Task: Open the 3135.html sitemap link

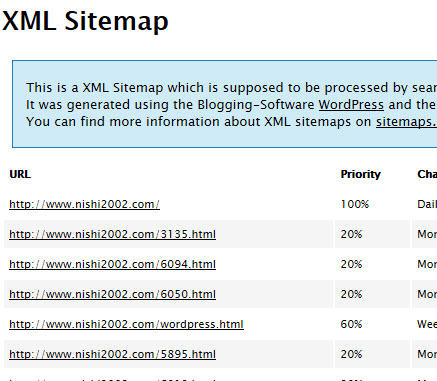Action: (x=112, y=234)
